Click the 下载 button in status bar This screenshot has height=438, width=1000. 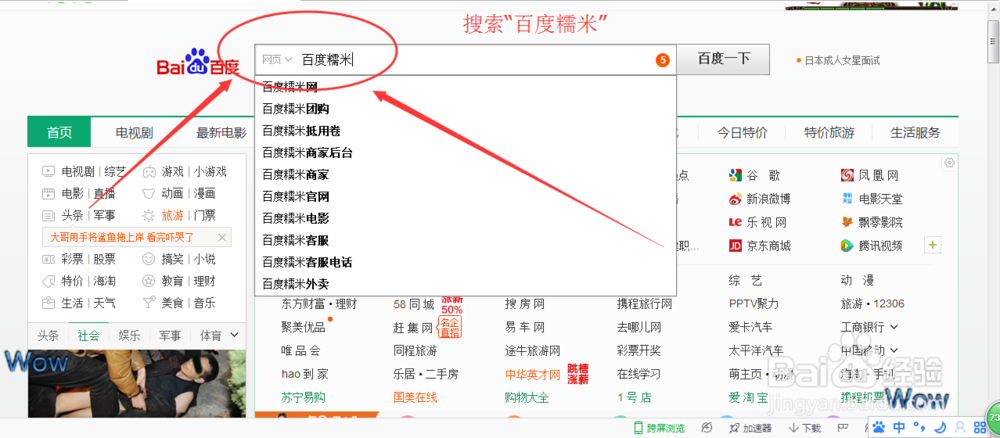[805, 428]
